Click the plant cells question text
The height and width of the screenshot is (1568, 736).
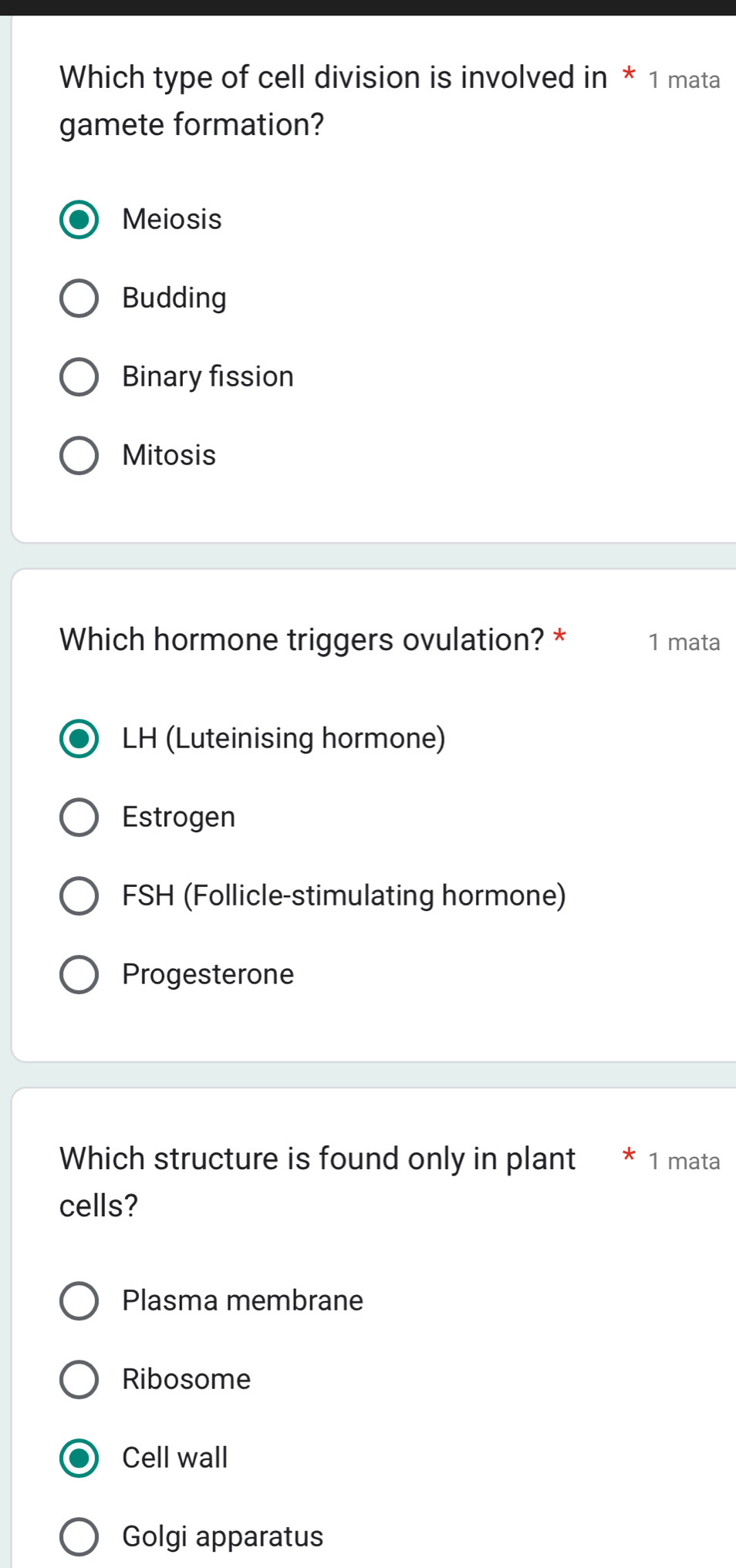[309, 1182]
